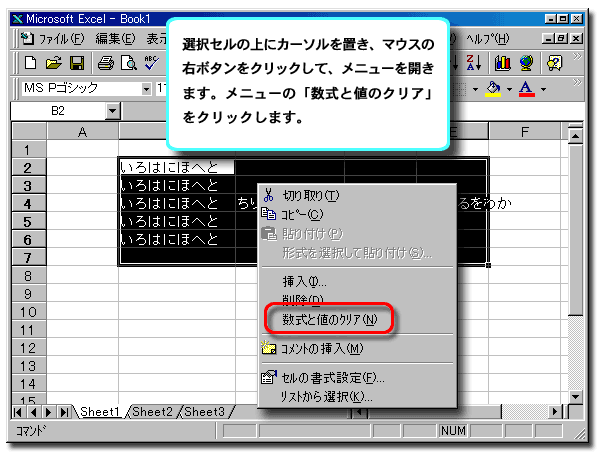
Task: Click the Office Assistant help icon
Action: pyautogui.click(x=555, y=63)
